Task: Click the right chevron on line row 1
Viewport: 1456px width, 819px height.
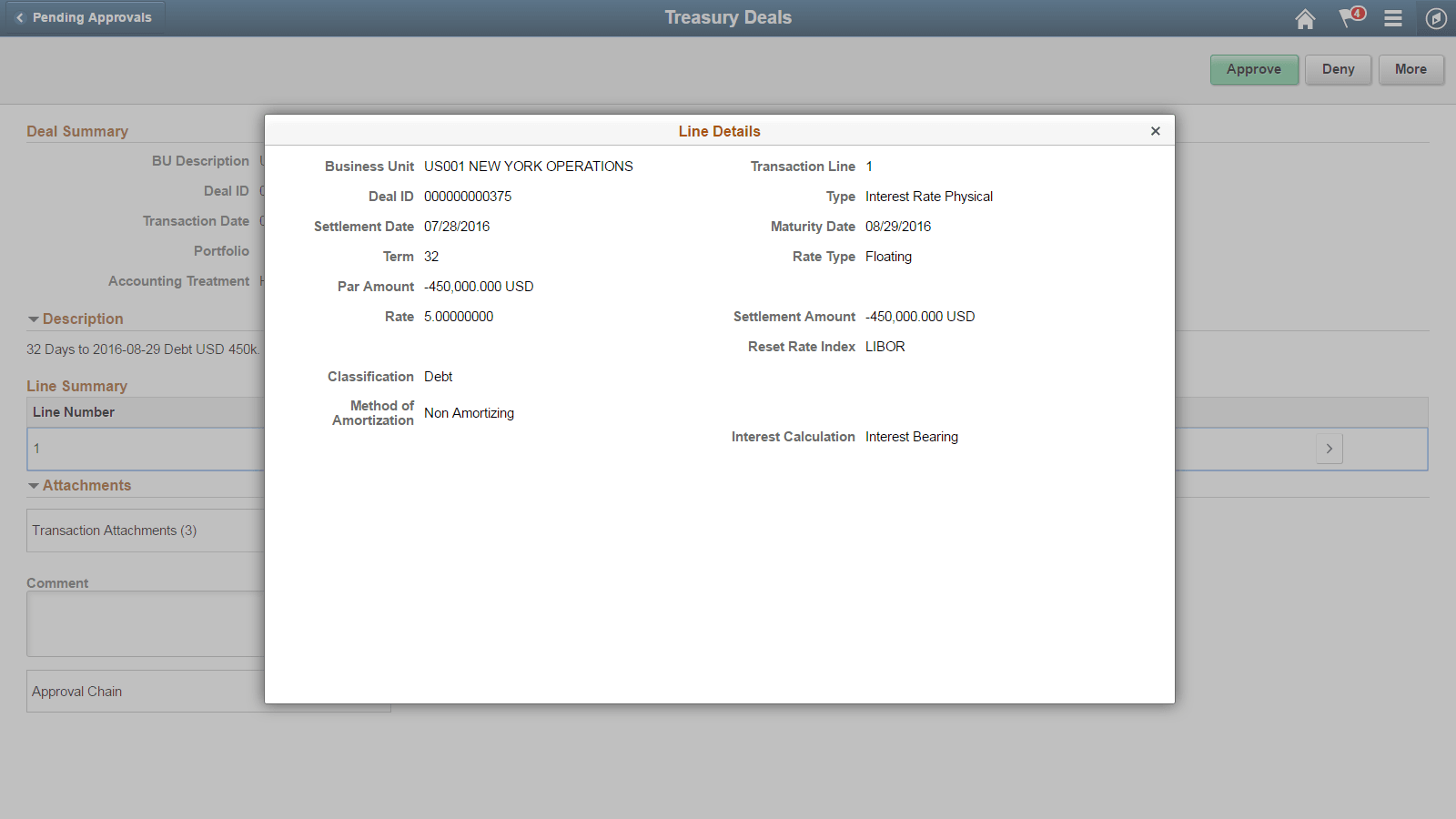Action: 1330,448
